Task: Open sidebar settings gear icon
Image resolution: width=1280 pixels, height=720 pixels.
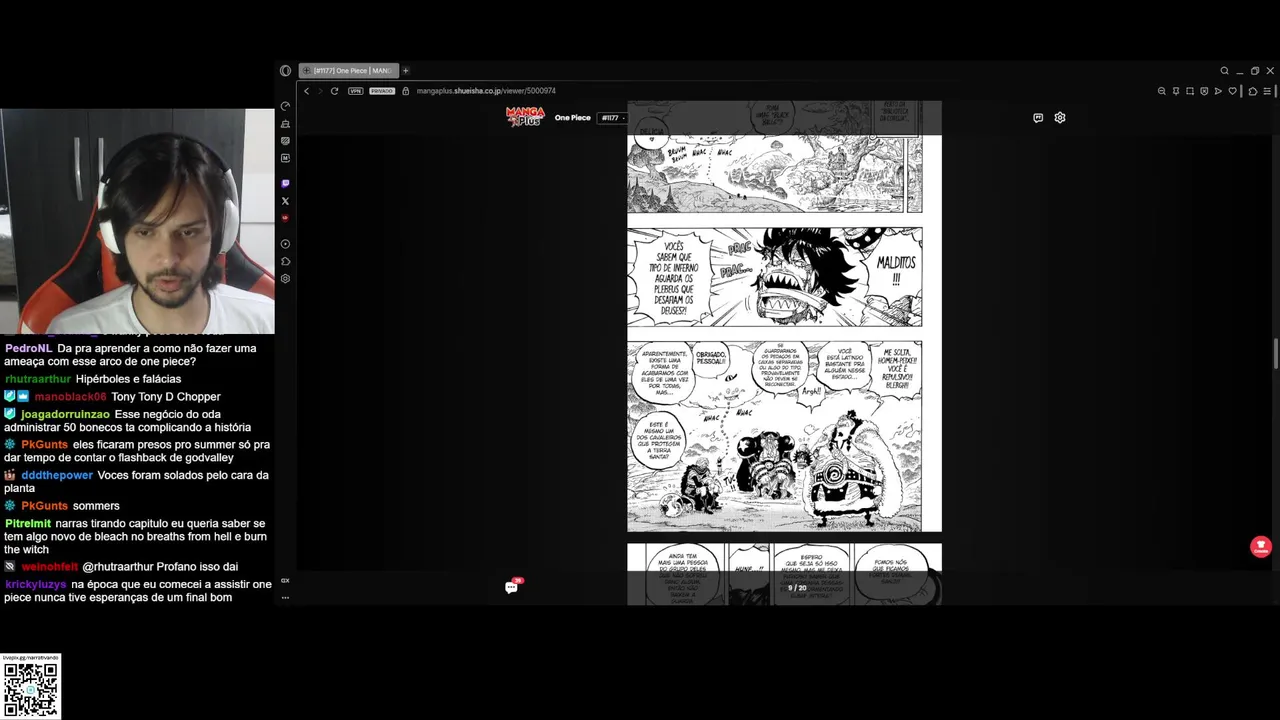Action: (x=285, y=279)
